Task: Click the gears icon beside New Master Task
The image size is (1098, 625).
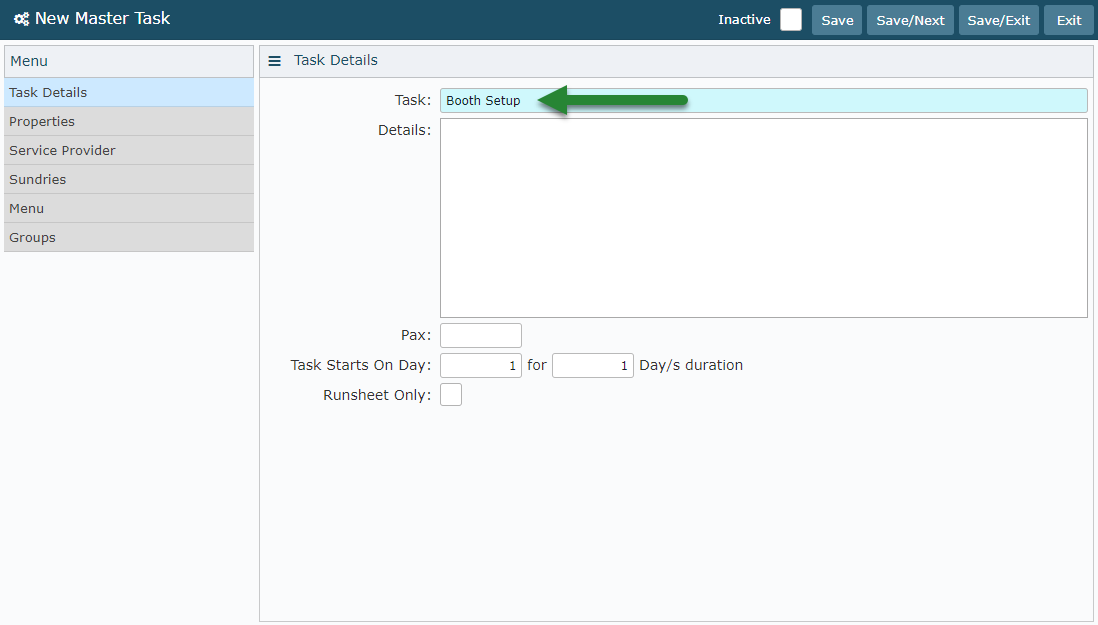Action: click(22, 20)
